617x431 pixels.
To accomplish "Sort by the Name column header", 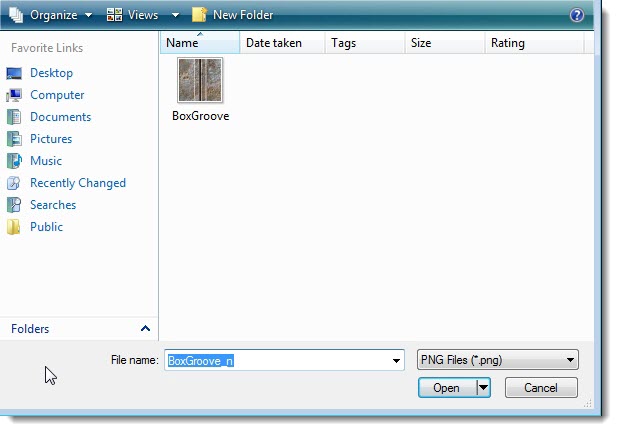I will point(200,43).
